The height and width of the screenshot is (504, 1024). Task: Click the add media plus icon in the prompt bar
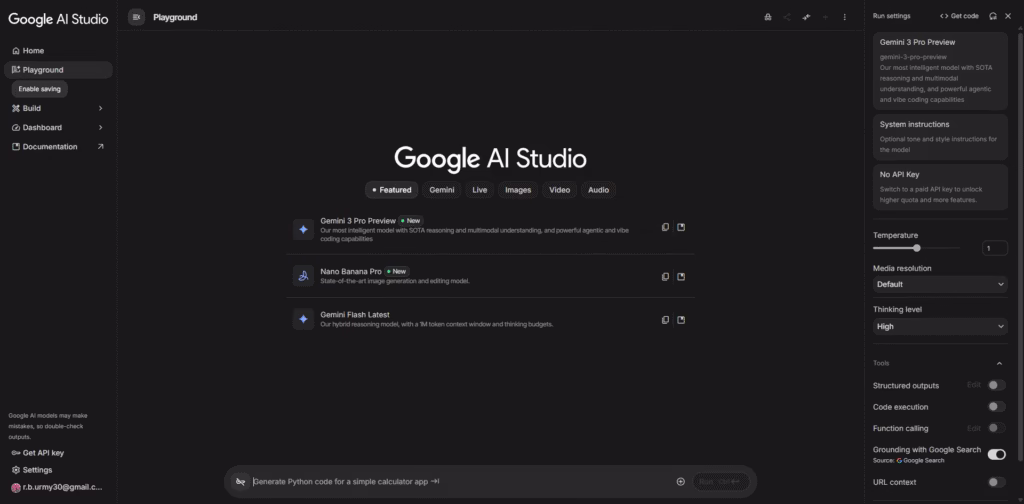click(680, 482)
